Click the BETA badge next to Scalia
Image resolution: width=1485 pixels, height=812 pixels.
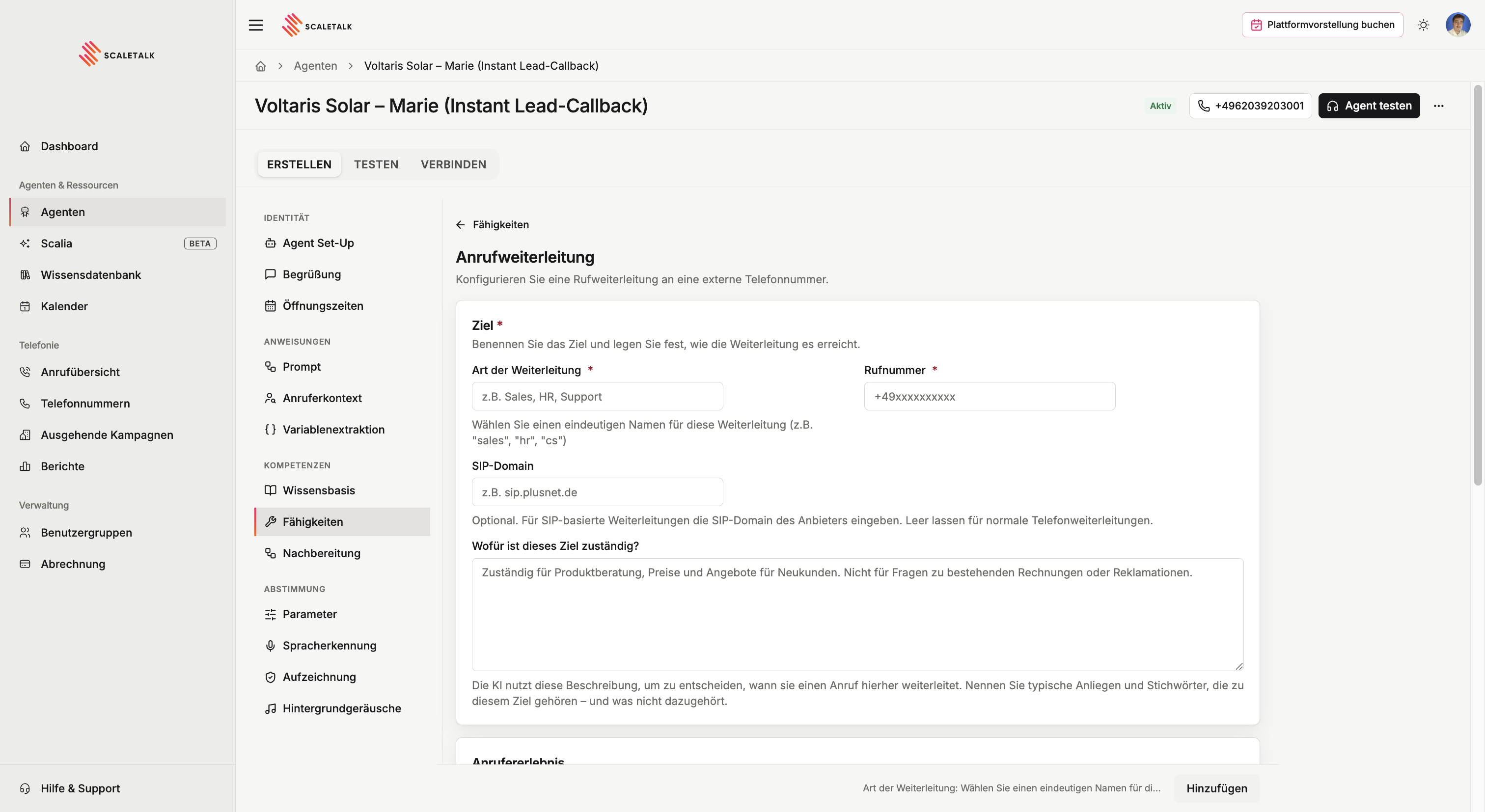tap(200, 243)
